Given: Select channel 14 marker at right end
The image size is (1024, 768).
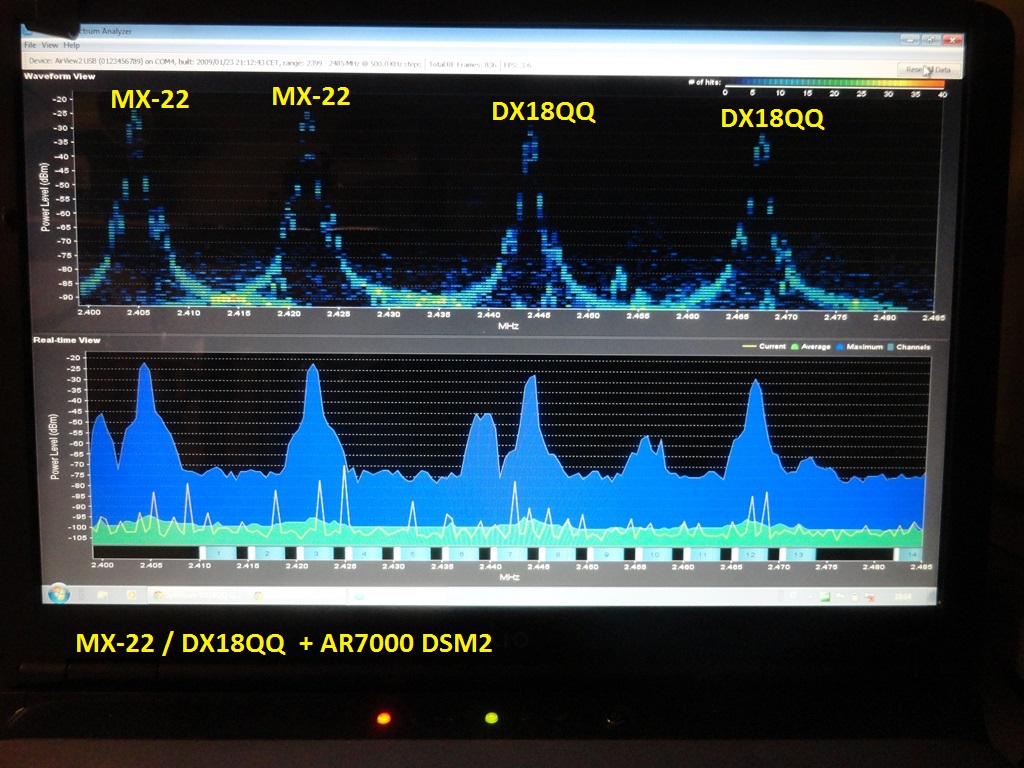Looking at the screenshot, I should pos(909,554).
